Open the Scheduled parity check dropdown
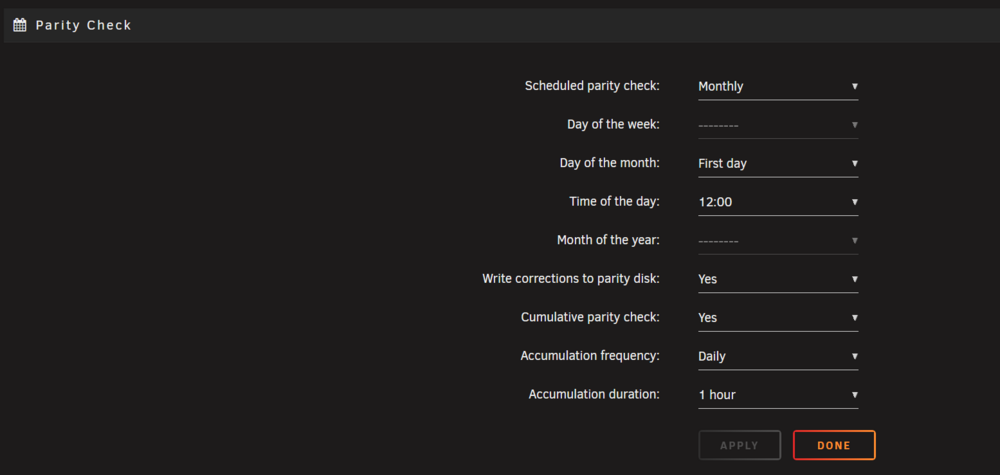Viewport: 1000px width, 475px height. (778, 87)
